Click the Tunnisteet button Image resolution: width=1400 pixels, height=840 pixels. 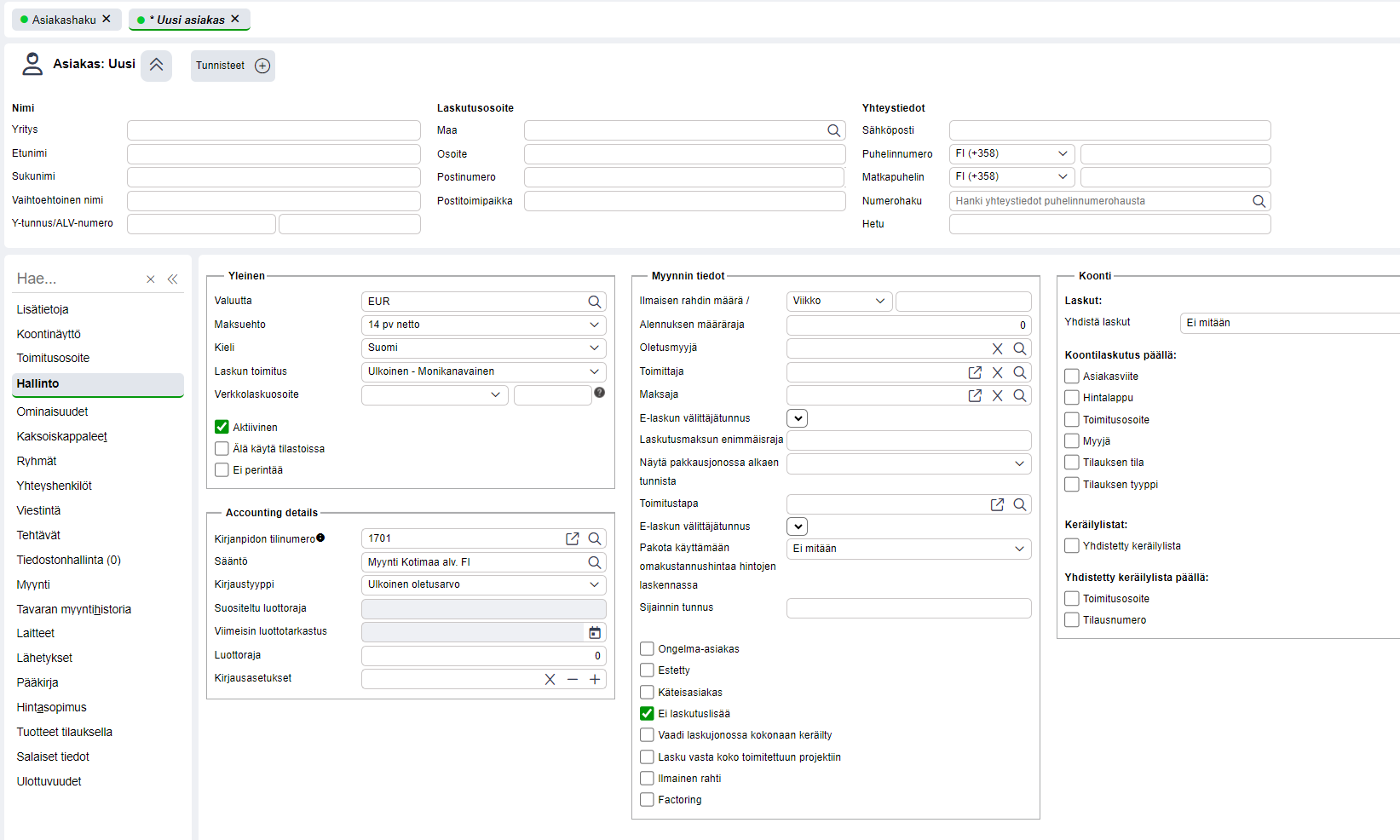233,66
